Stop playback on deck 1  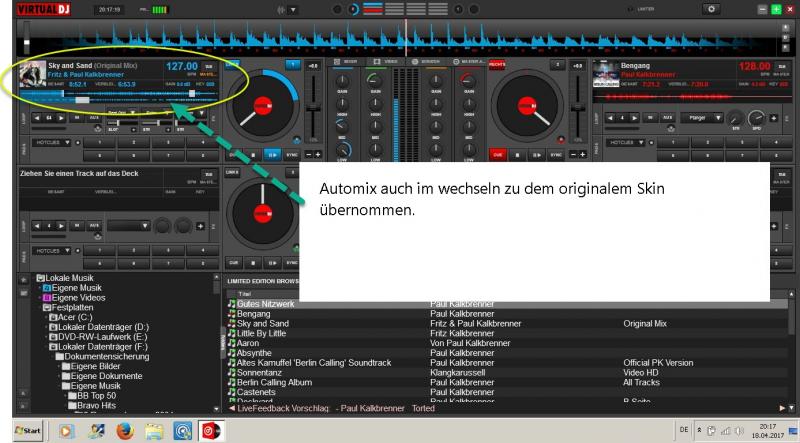click(253, 155)
